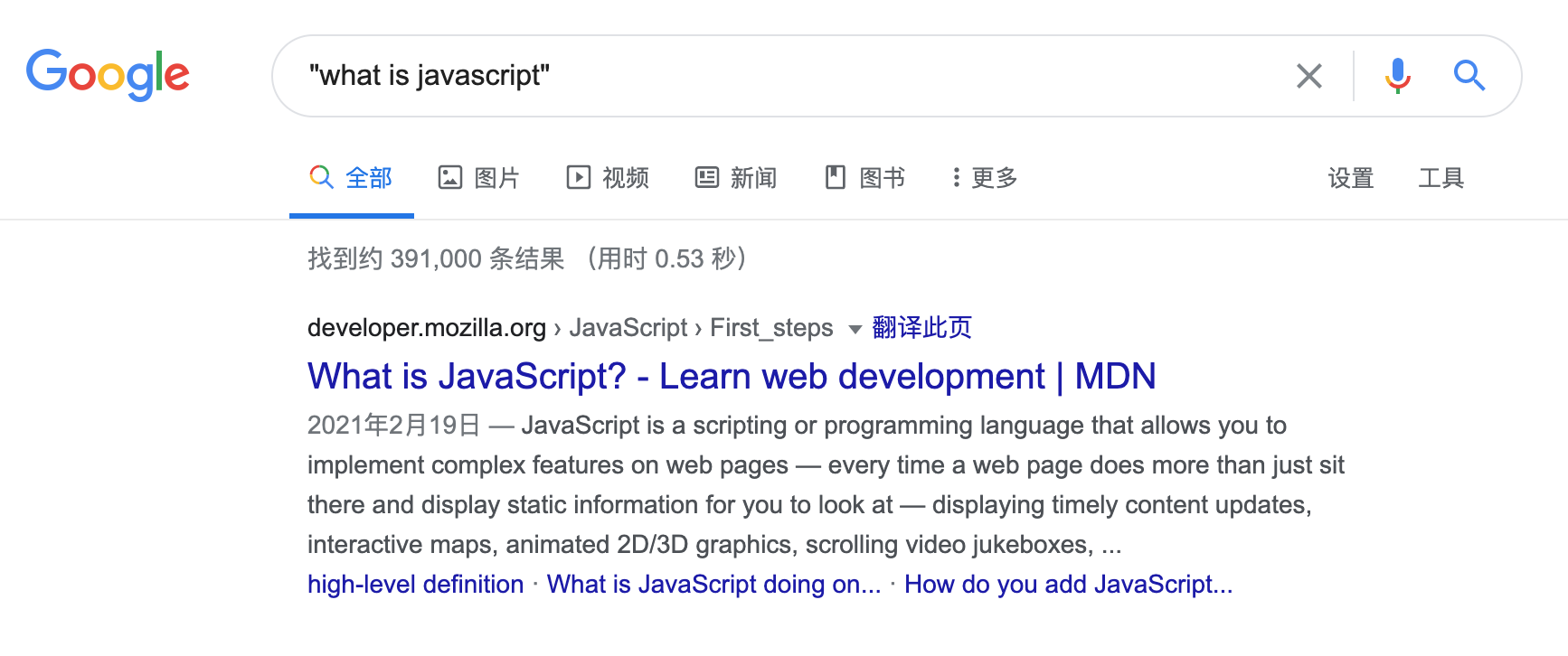The height and width of the screenshot is (656, 1568).
Task: Clear the search box with X icon
Action: click(x=1308, y=76)
